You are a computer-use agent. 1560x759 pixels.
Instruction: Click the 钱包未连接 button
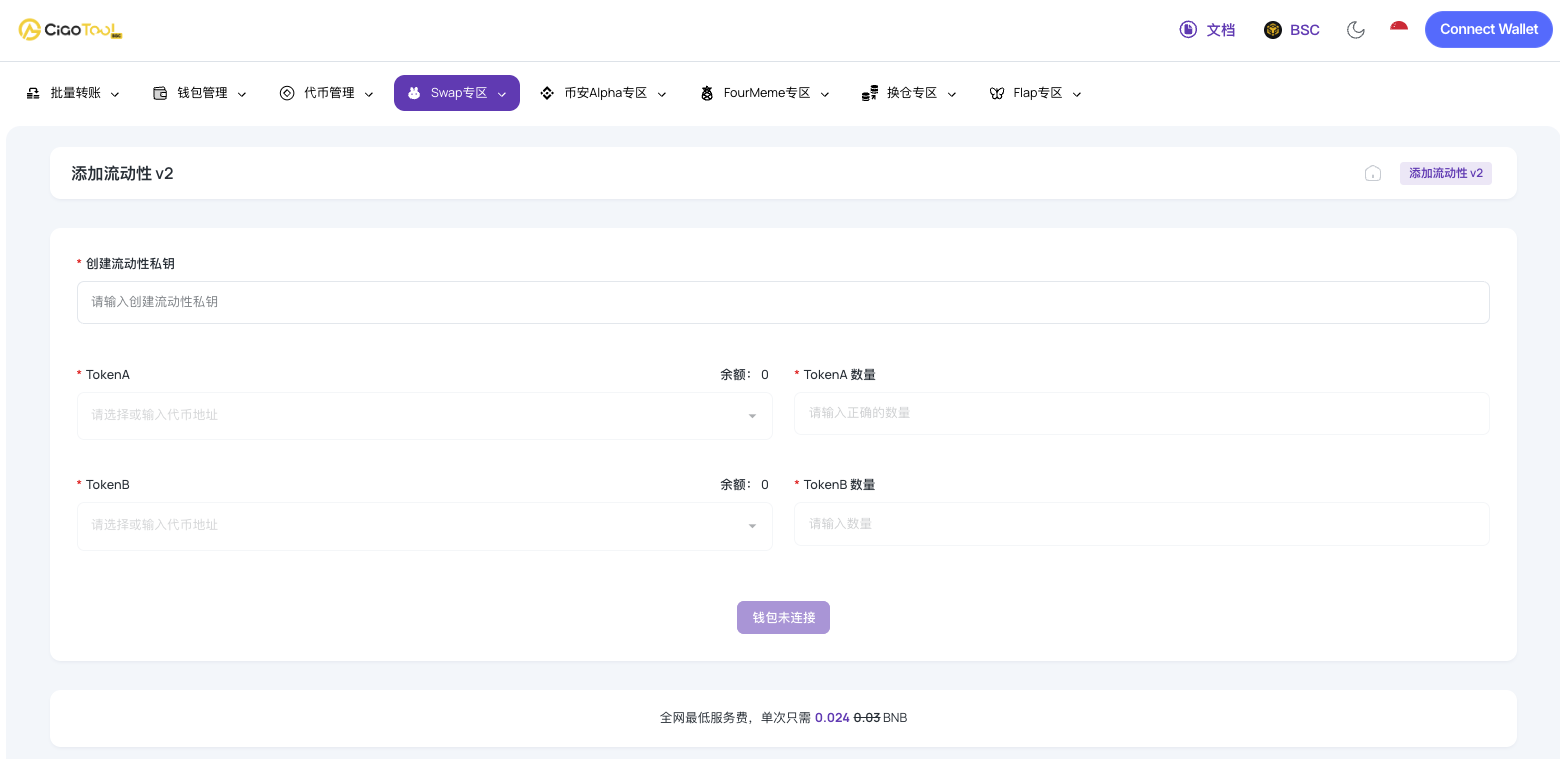point(783,618)
